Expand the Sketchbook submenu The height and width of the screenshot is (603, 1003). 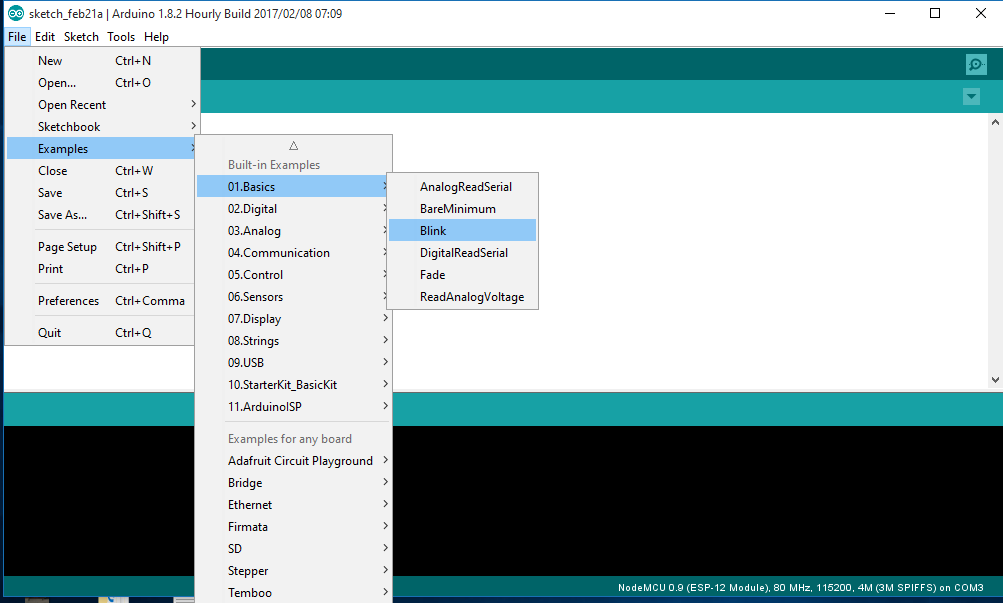point(101,127)
